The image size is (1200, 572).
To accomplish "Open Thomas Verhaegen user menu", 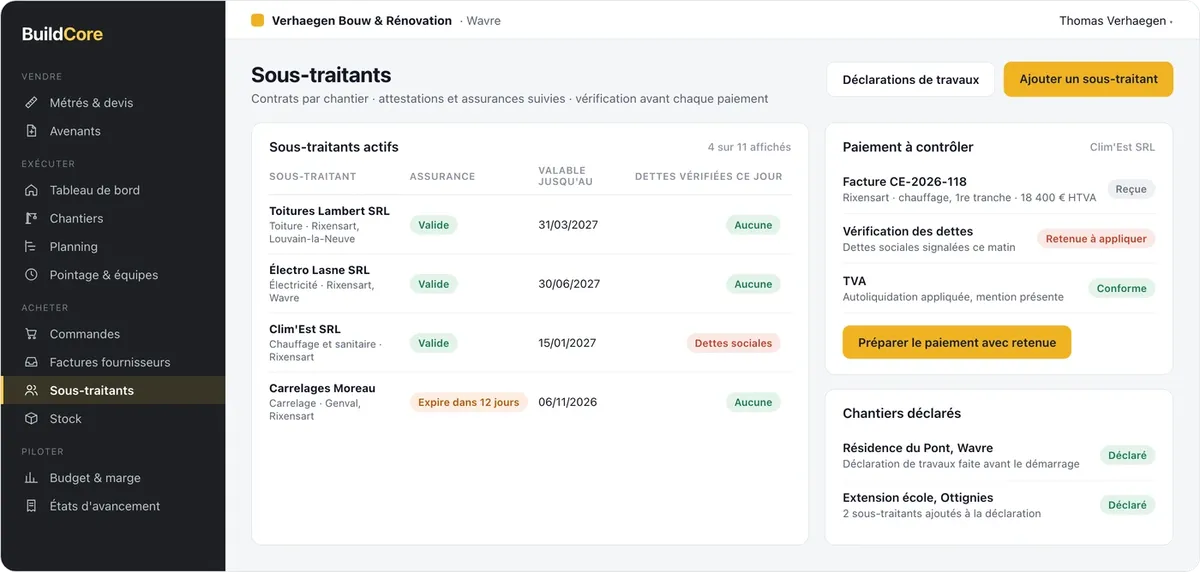I will [1115, 20].
